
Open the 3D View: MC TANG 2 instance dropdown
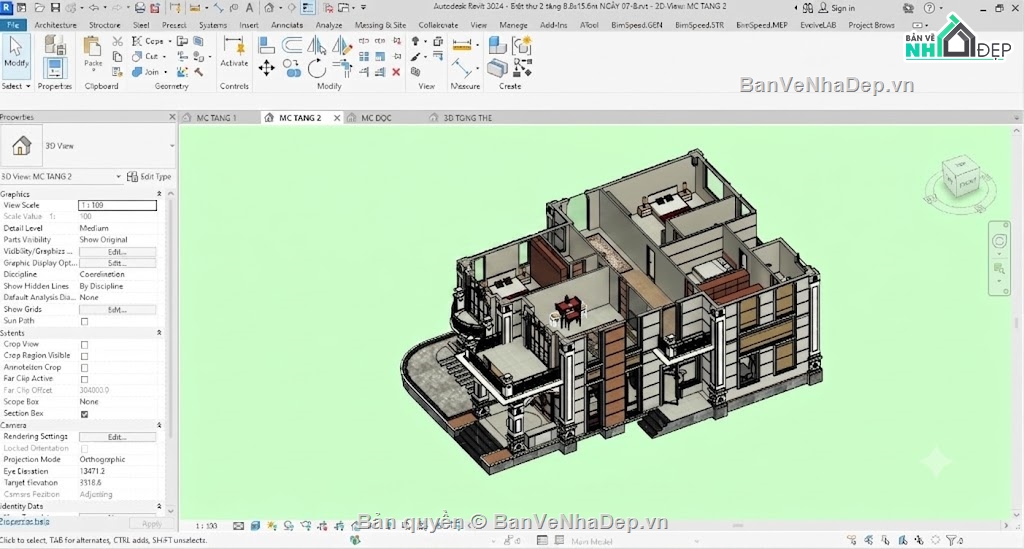tap(118, 177)
